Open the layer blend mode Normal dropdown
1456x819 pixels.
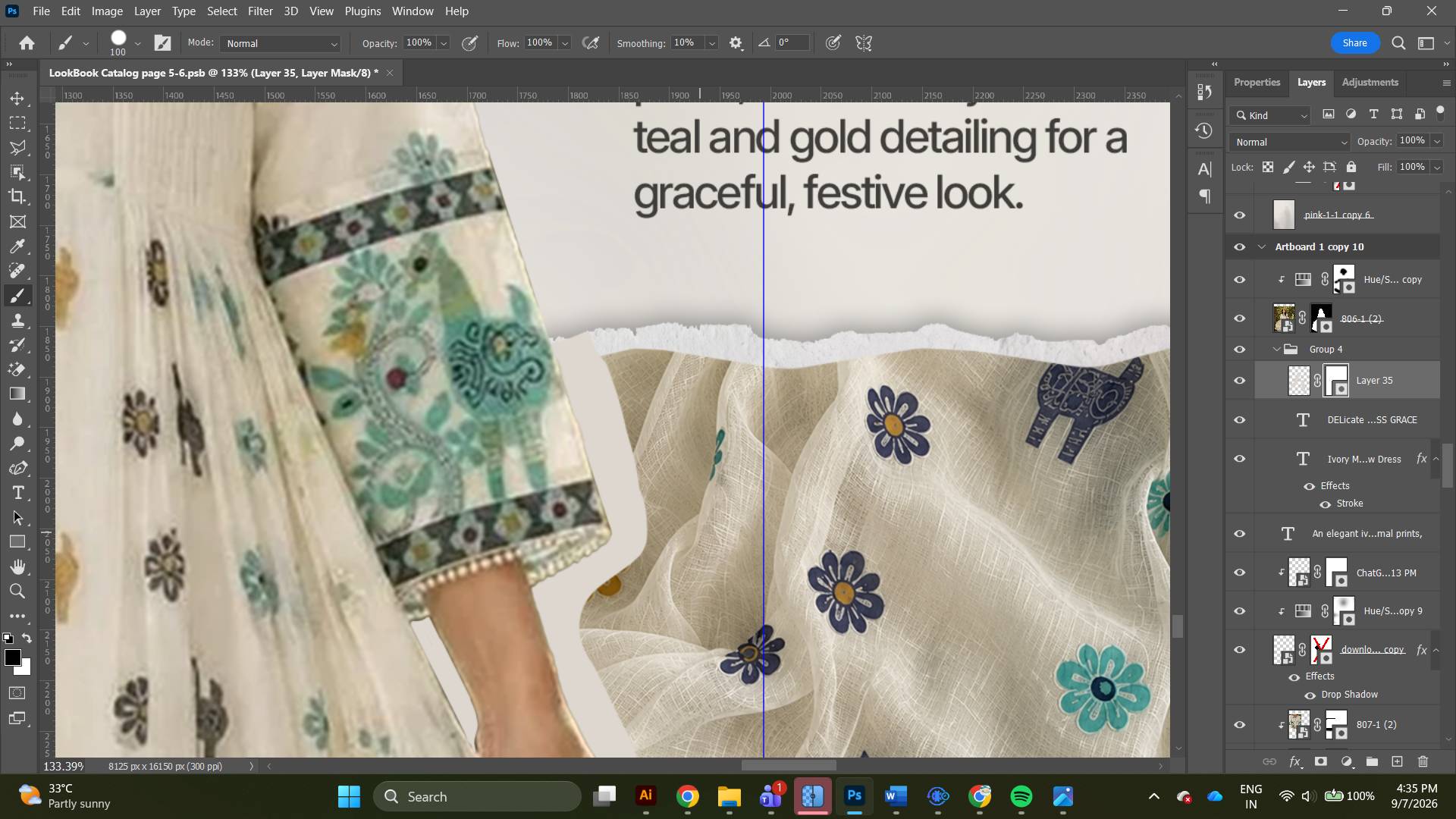[1290, 142]
